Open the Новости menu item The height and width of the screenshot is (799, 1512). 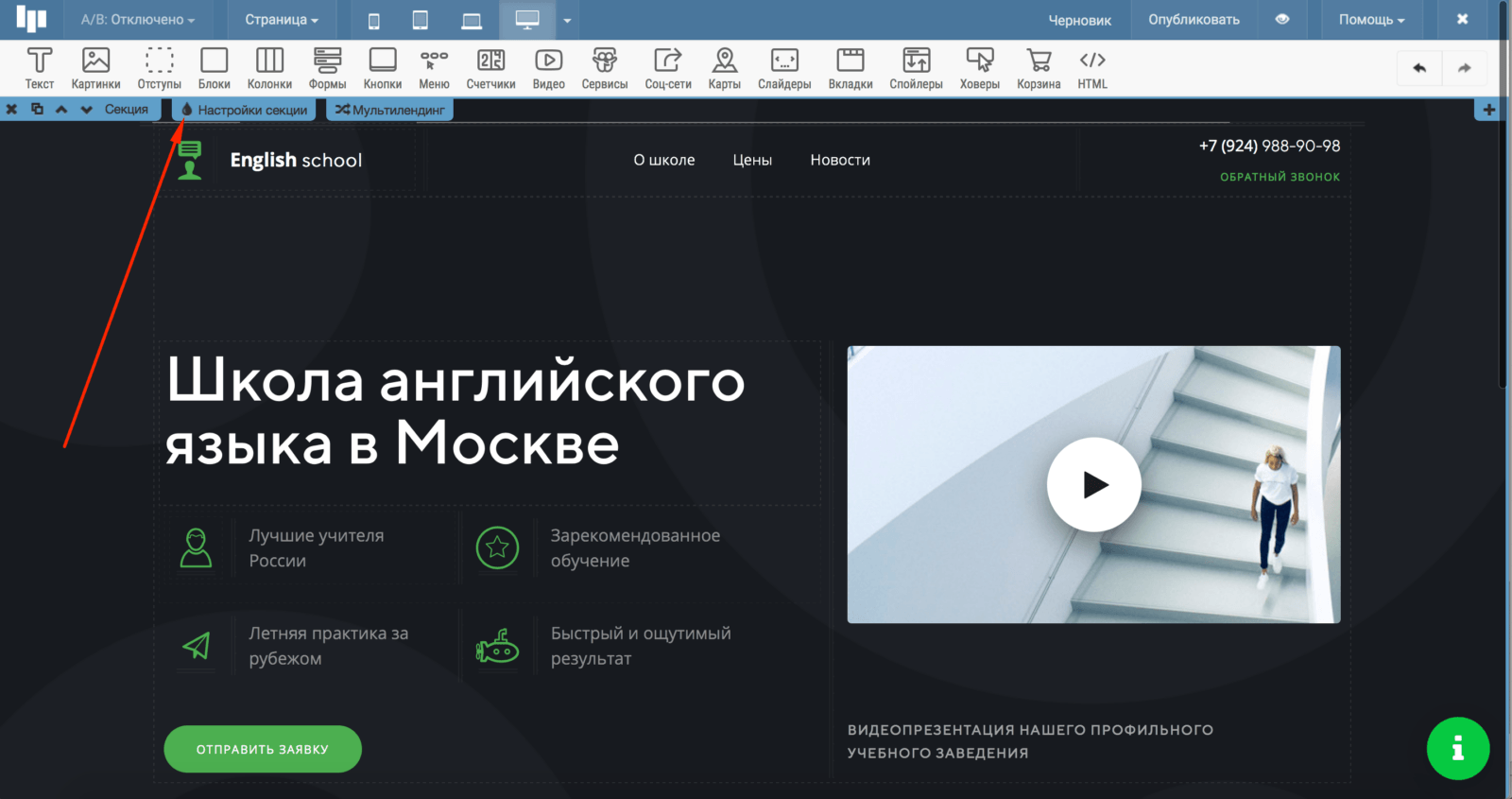click(840, 160)
